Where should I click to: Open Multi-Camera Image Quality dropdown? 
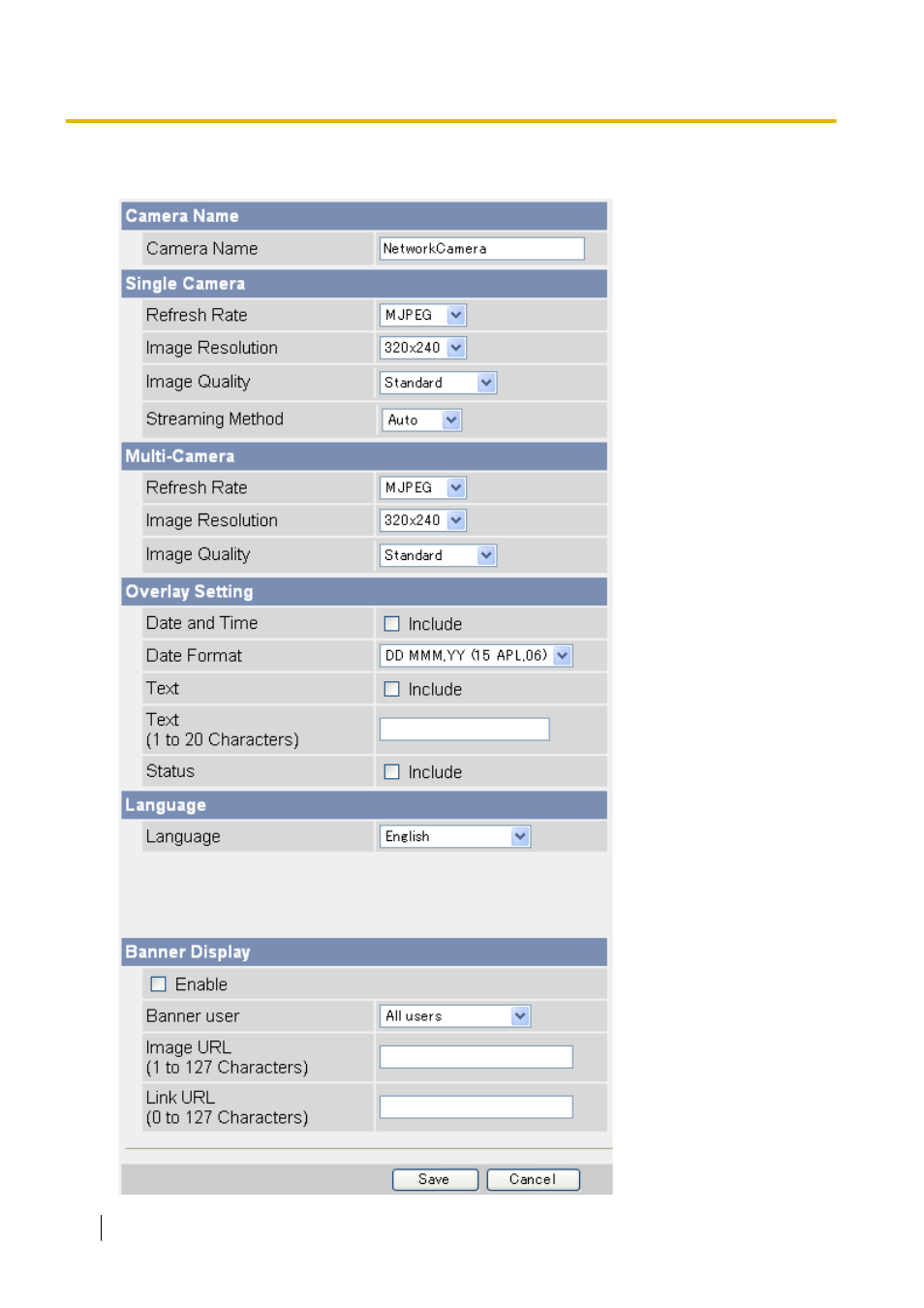[x=438, y=555]
